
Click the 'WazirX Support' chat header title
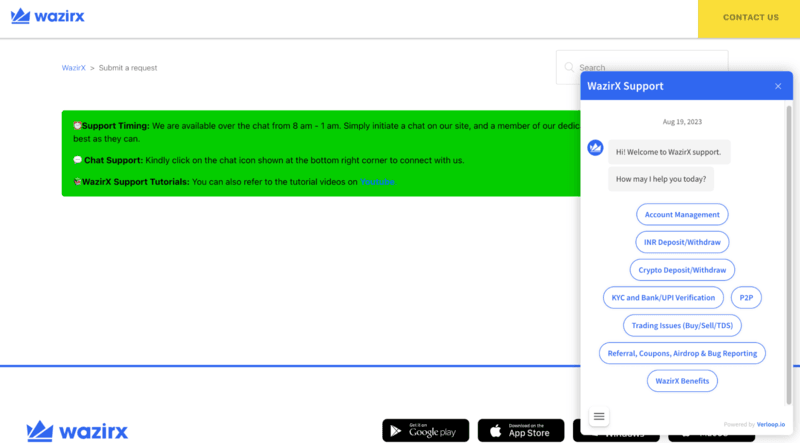tap(625, 86)
